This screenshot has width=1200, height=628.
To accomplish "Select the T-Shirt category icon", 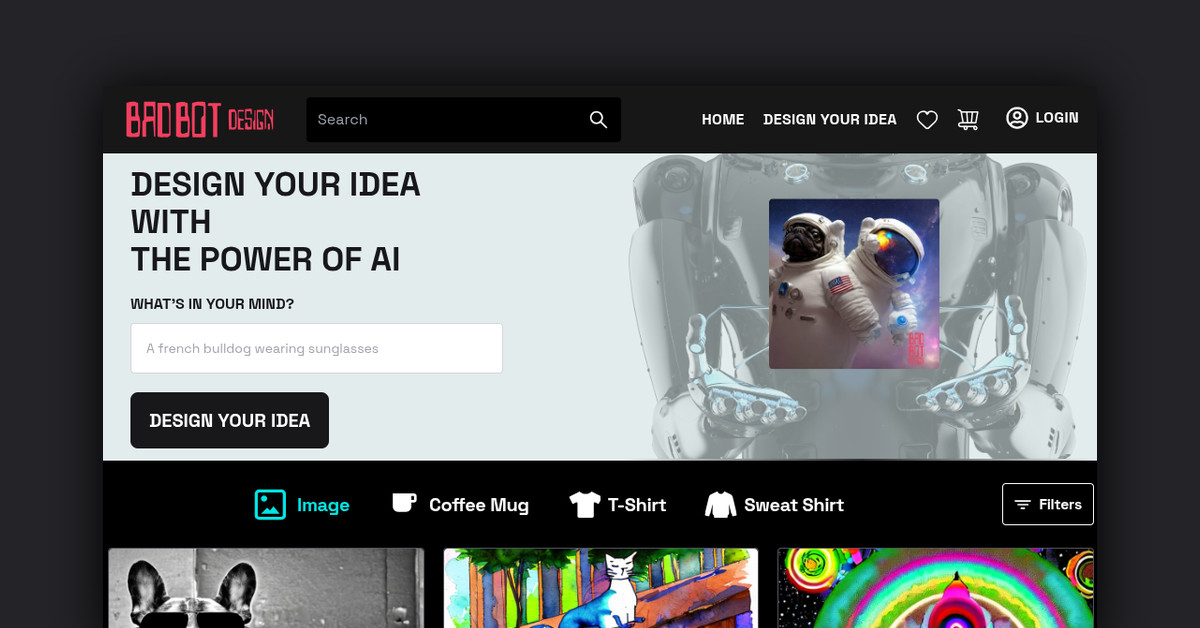I will [585, 504].
